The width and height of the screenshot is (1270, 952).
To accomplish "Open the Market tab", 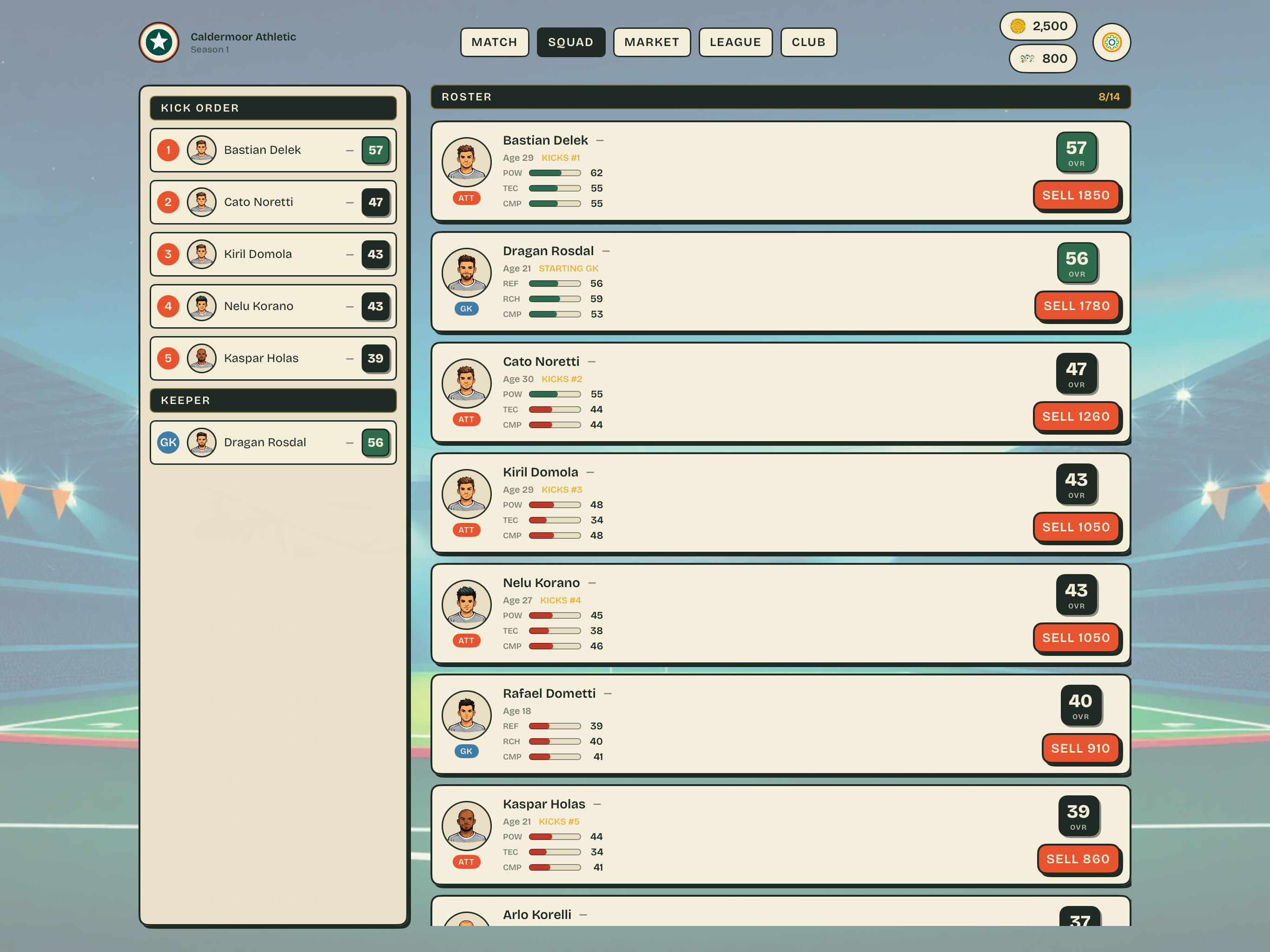I will (x=652, y=42).
